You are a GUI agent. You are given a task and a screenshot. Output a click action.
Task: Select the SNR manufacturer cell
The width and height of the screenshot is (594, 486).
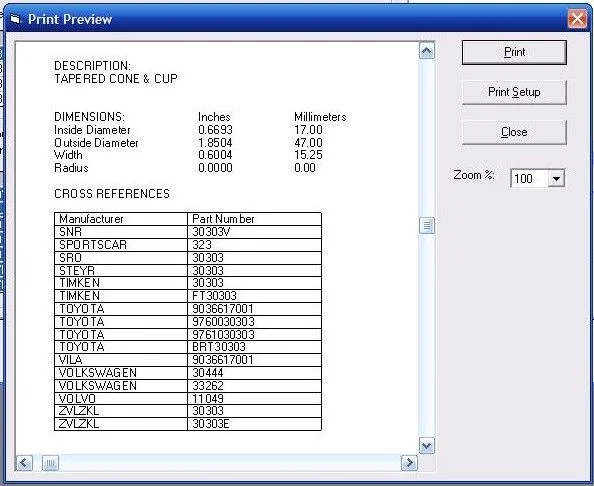121,232
